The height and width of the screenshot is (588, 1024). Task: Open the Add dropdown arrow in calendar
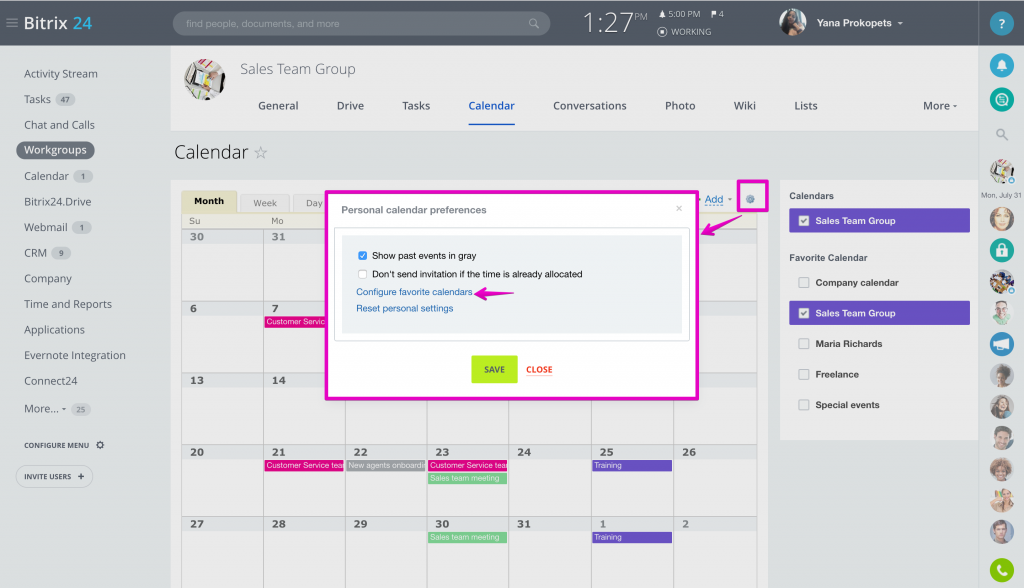tap(730, 200)
